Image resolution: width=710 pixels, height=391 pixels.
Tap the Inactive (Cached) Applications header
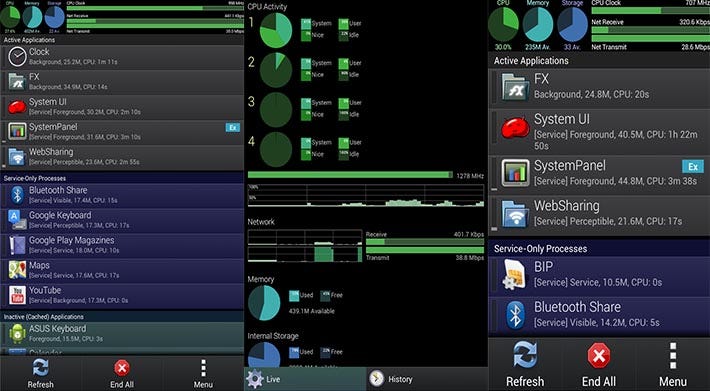(x=122, y=317)
